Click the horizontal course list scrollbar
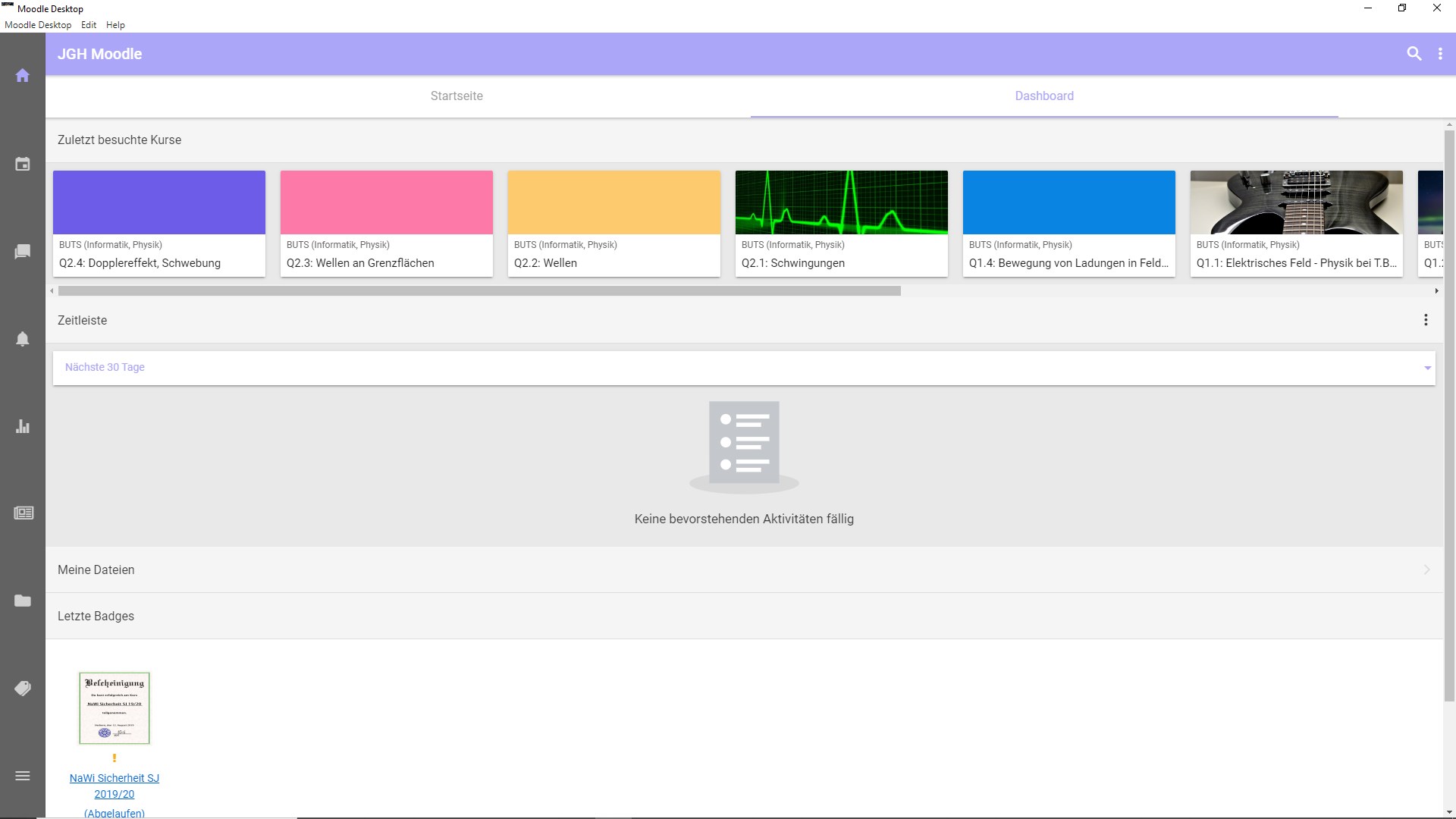Image resolution: width=1456 pixels, height=819 pixels. [x=479, y=291]
